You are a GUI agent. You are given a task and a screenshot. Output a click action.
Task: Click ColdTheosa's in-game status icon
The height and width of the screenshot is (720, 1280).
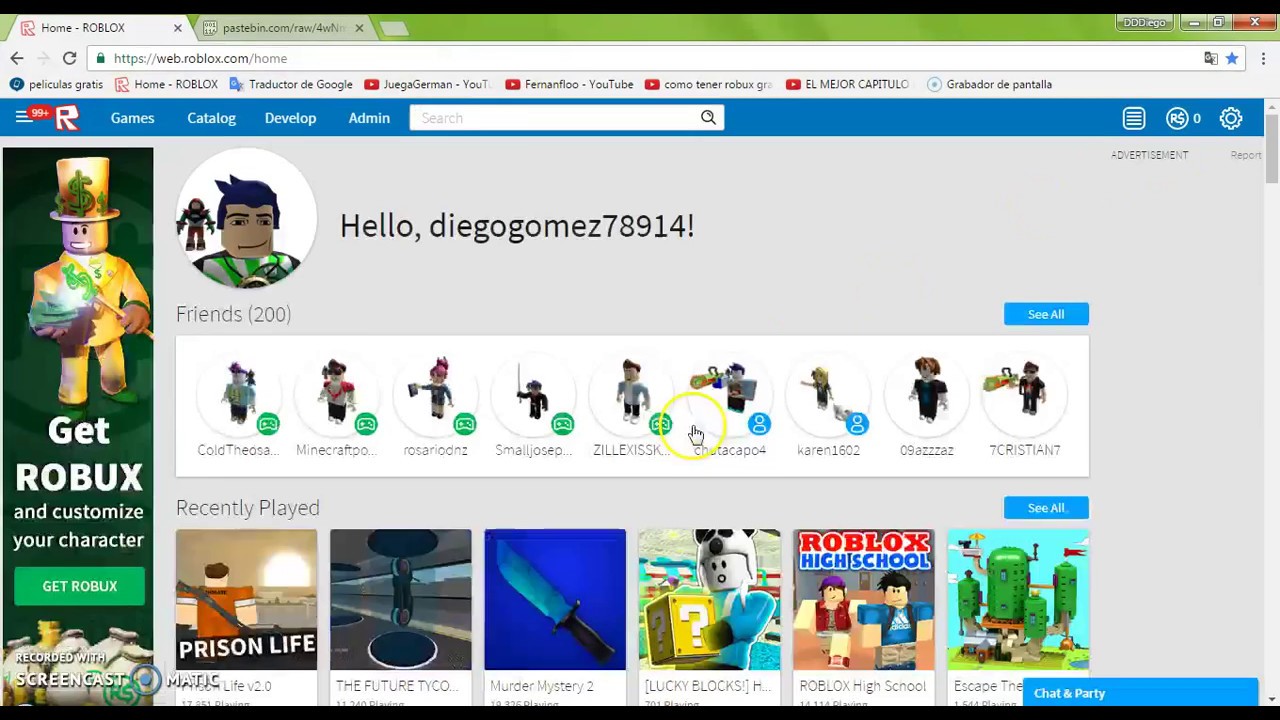tap(268, 424)
